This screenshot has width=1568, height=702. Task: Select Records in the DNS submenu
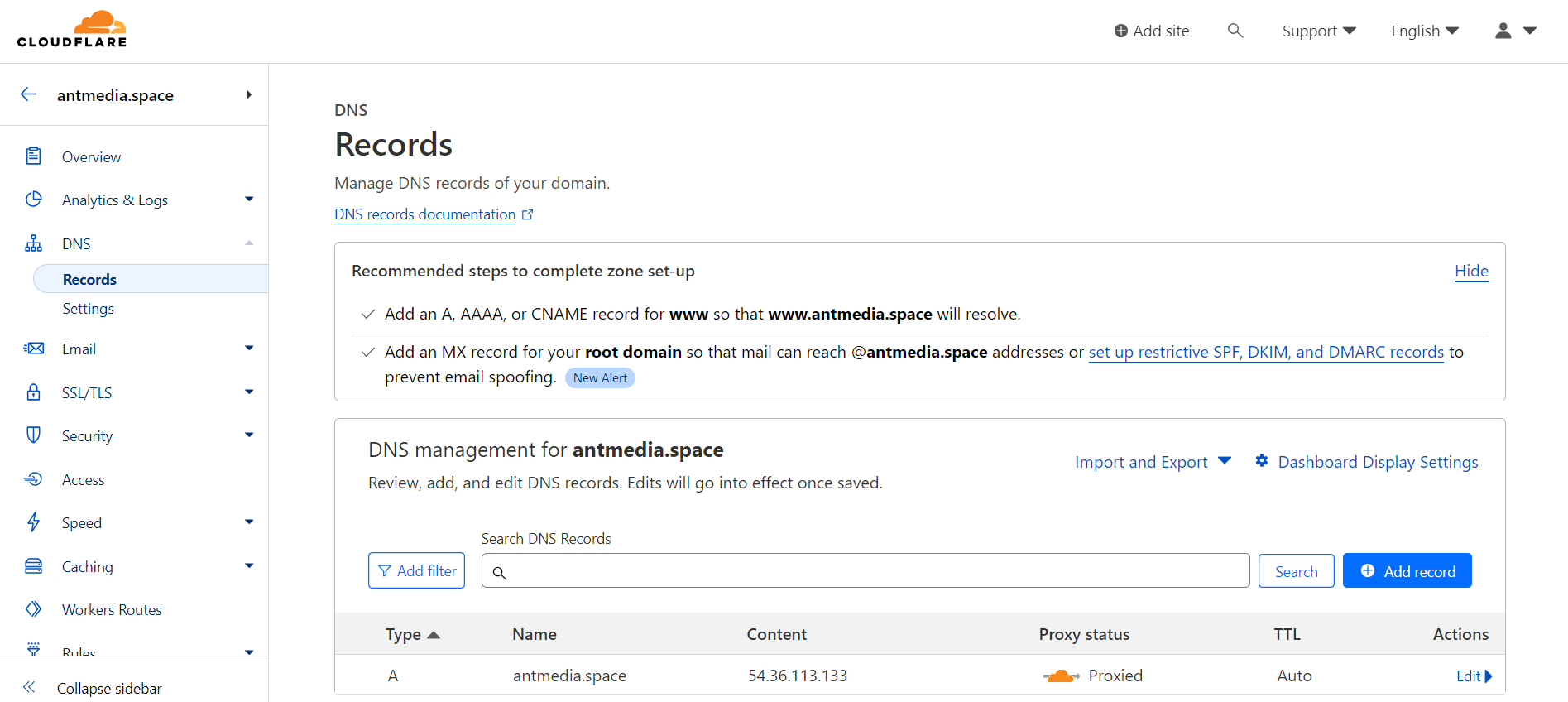(x=151, y=279)
